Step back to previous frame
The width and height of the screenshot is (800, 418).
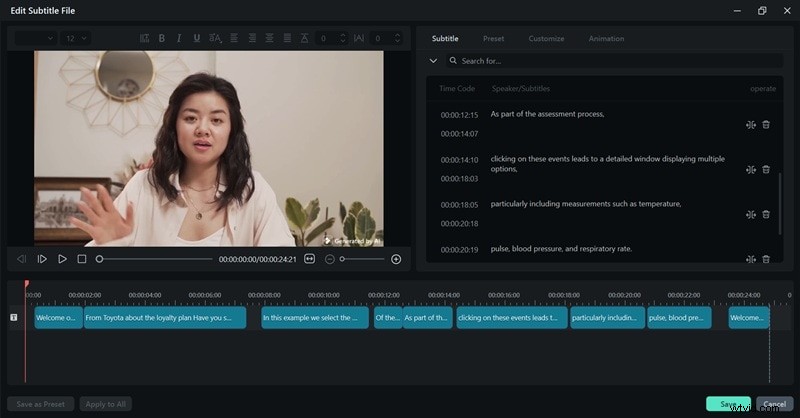pyautogui.click(x=21, y=259)
